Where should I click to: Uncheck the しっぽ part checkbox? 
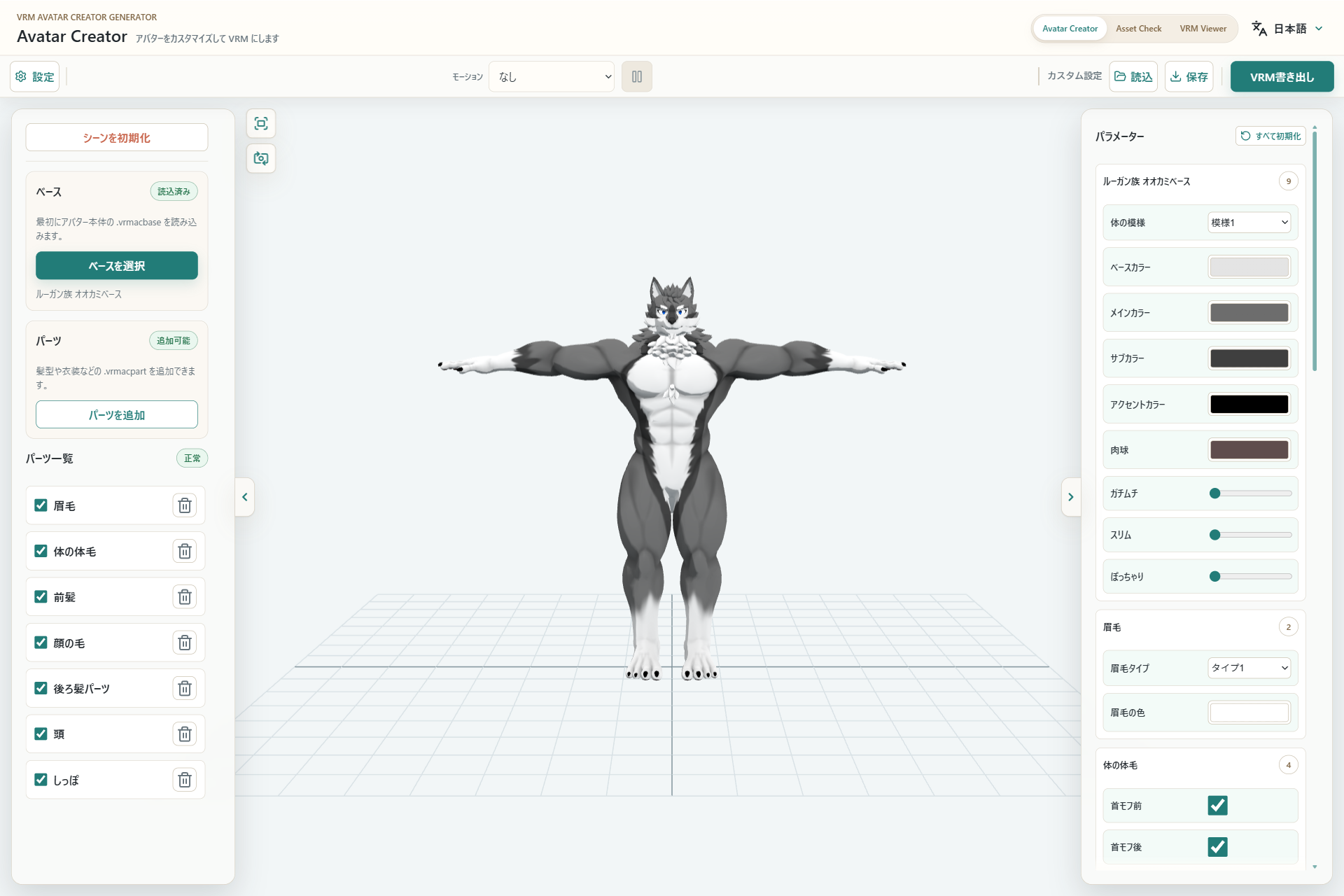coord(41,780)
